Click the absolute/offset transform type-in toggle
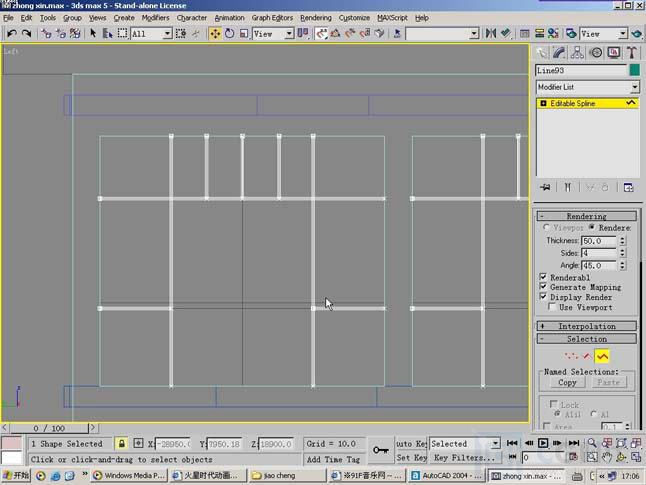 tap(138, 444)
